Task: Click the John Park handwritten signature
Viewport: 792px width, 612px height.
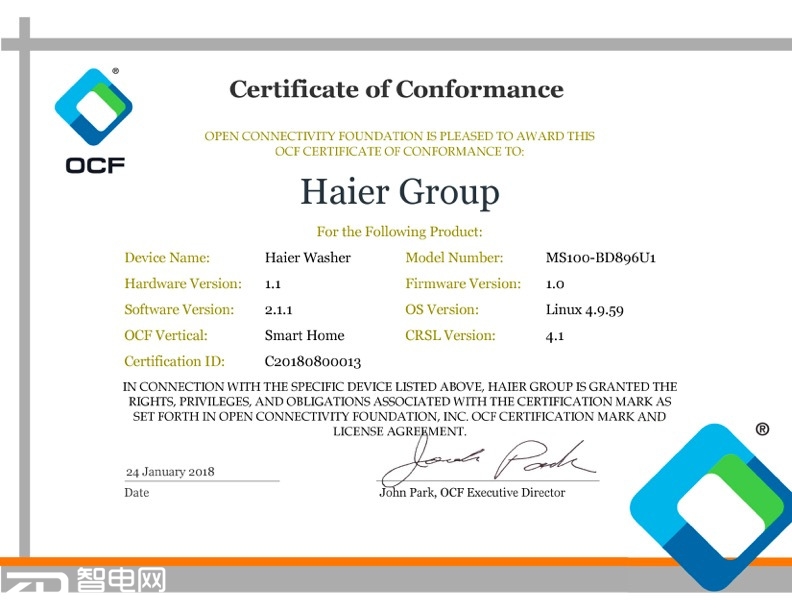Action: coord(487,461)
